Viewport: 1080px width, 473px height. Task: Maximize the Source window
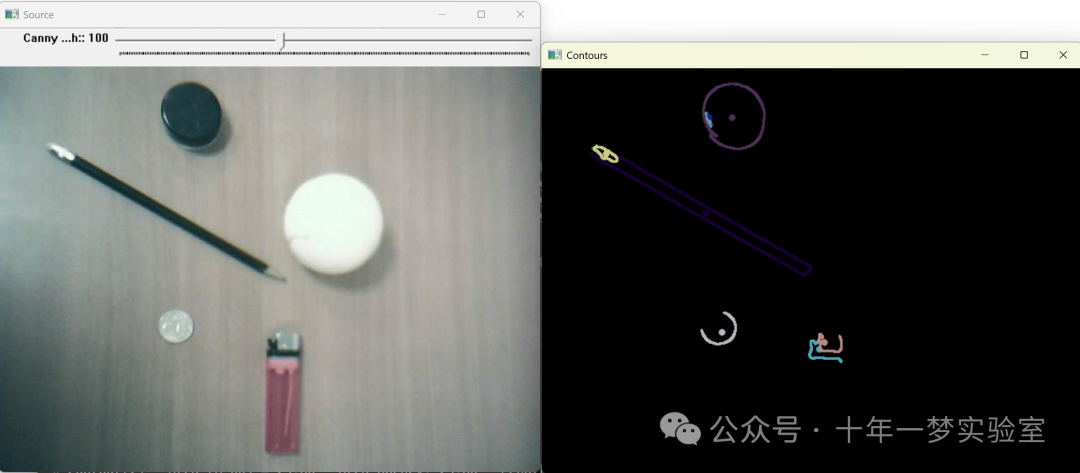tap(481, 14)
